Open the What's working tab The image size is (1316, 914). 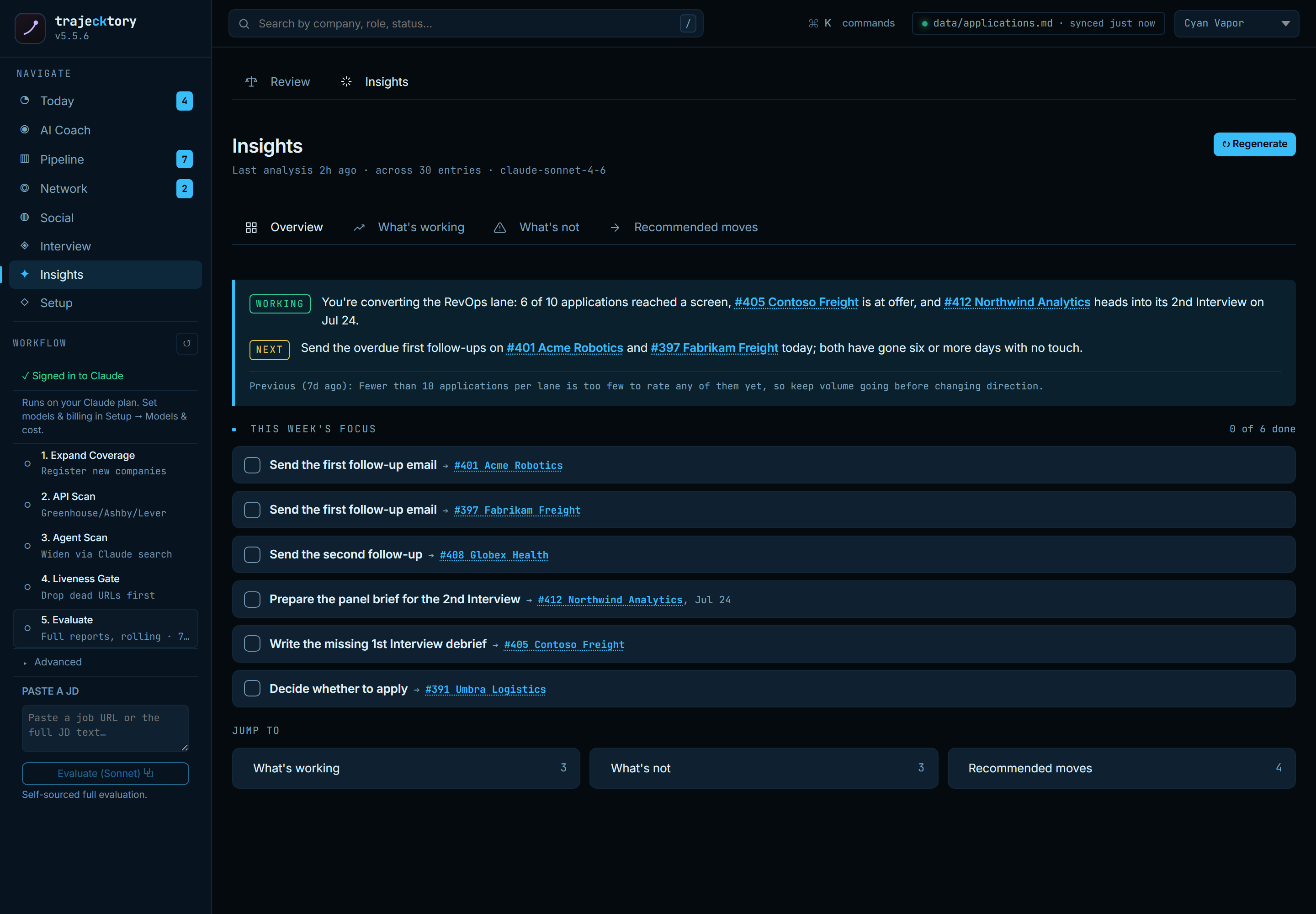(x=409, y=227)
